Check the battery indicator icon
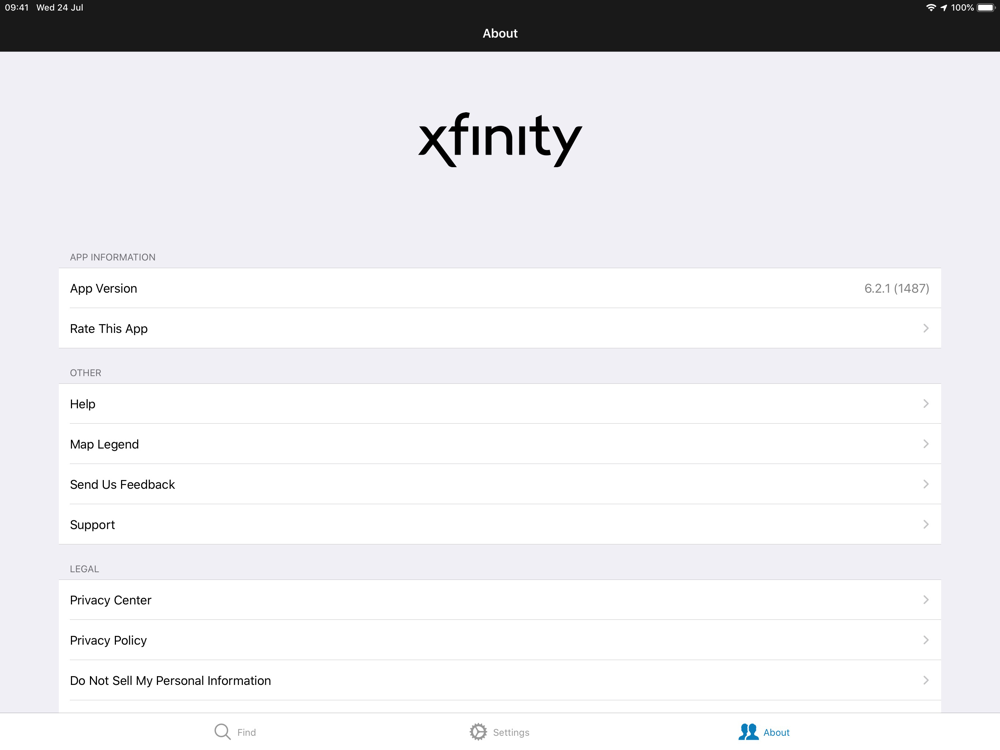Screen dimensions: 1000x750 (986, 8)
